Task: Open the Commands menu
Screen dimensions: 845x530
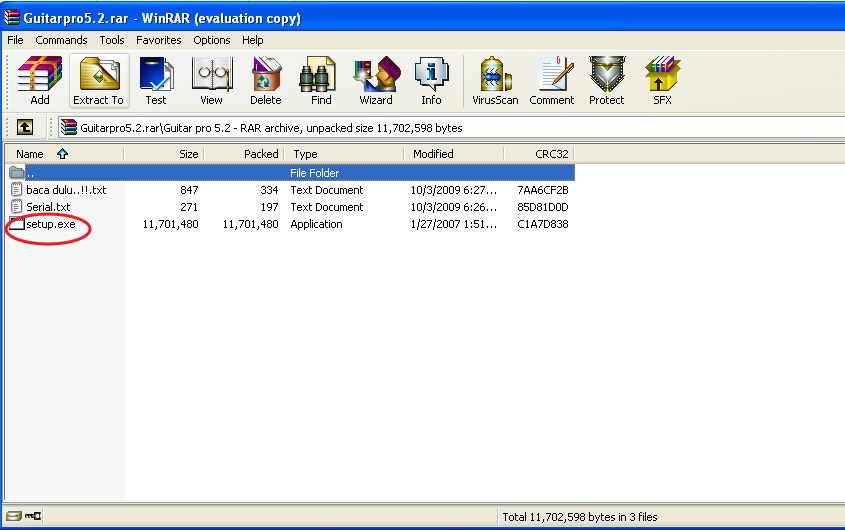Action: point(61,40)
